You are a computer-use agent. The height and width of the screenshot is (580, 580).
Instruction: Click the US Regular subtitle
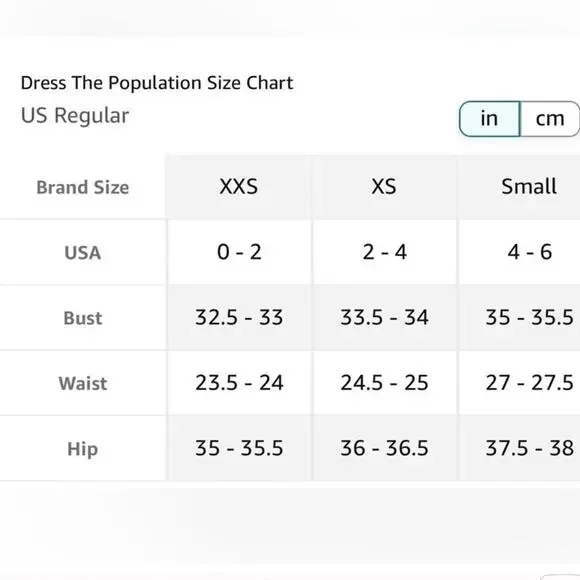(75, 115)
